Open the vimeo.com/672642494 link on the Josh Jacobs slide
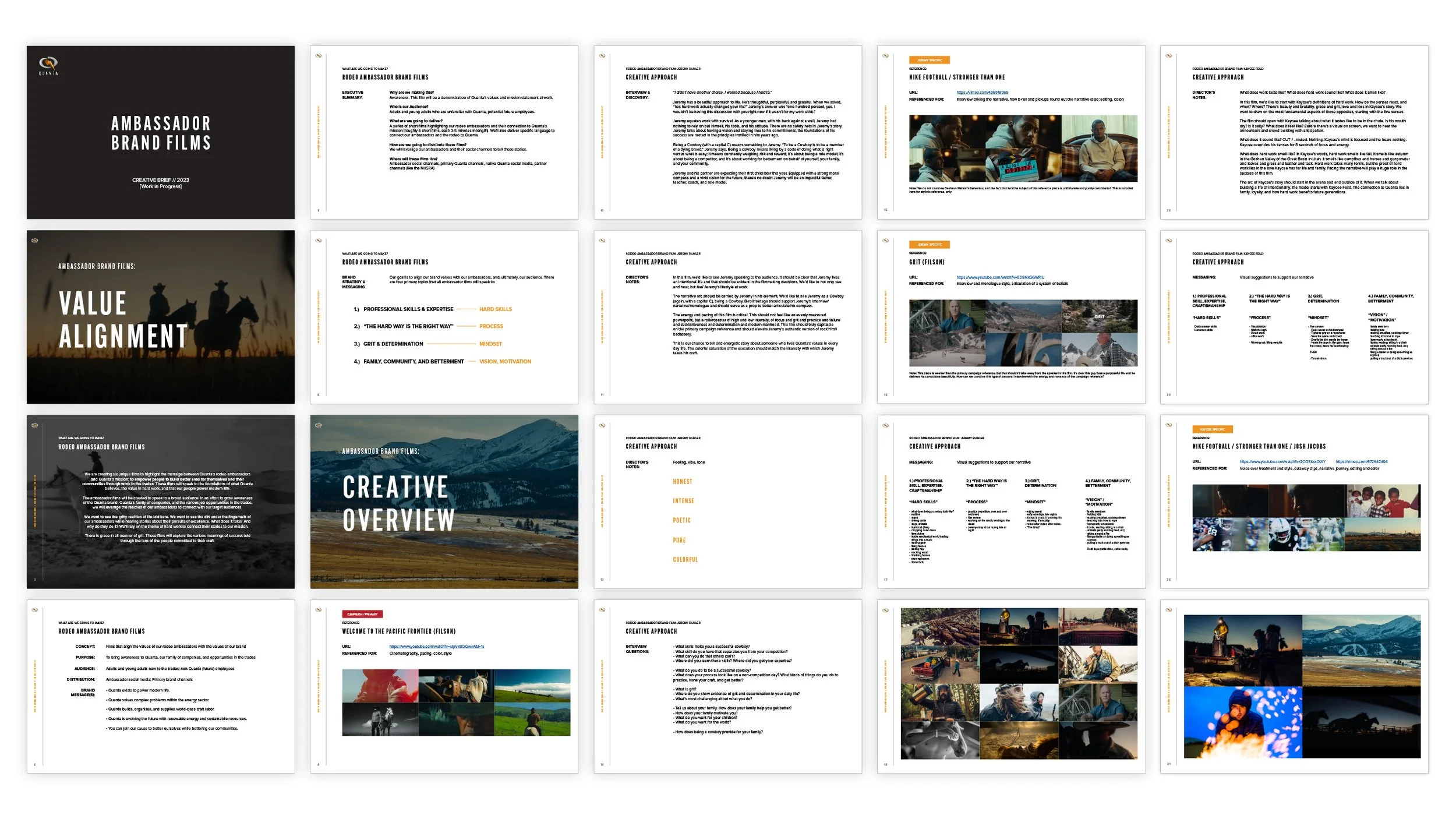This screenshot has width=1456, height=819. point(1361,462)
